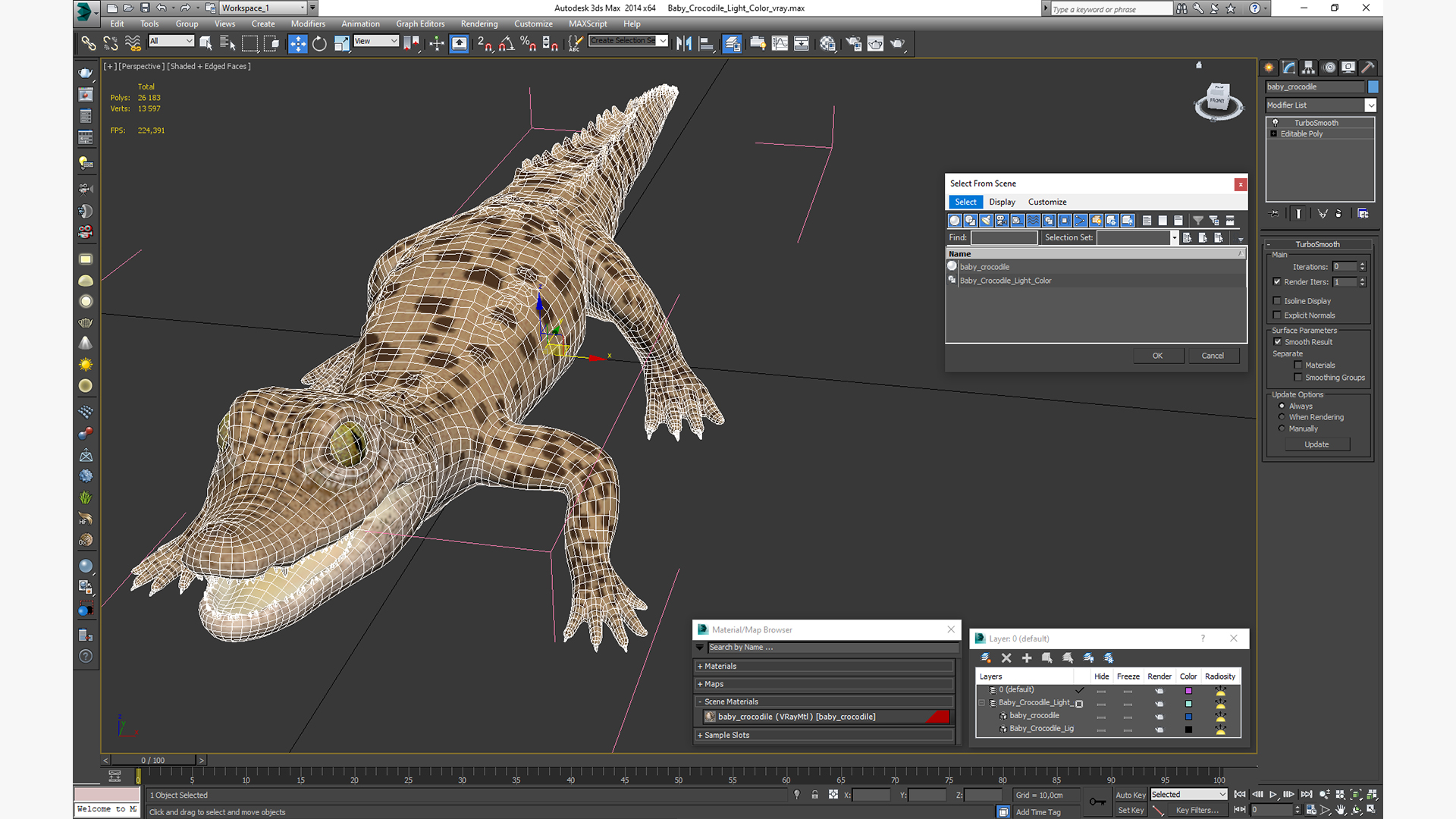Enable Explicit Normals checkbox
Viewport: 1456px width, 819px height.
1277,315
